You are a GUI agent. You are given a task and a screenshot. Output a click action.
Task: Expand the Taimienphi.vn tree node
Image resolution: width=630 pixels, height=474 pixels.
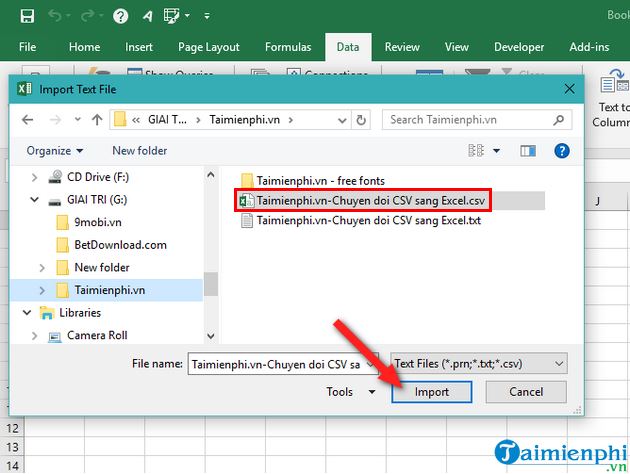[x=42, y=290]
